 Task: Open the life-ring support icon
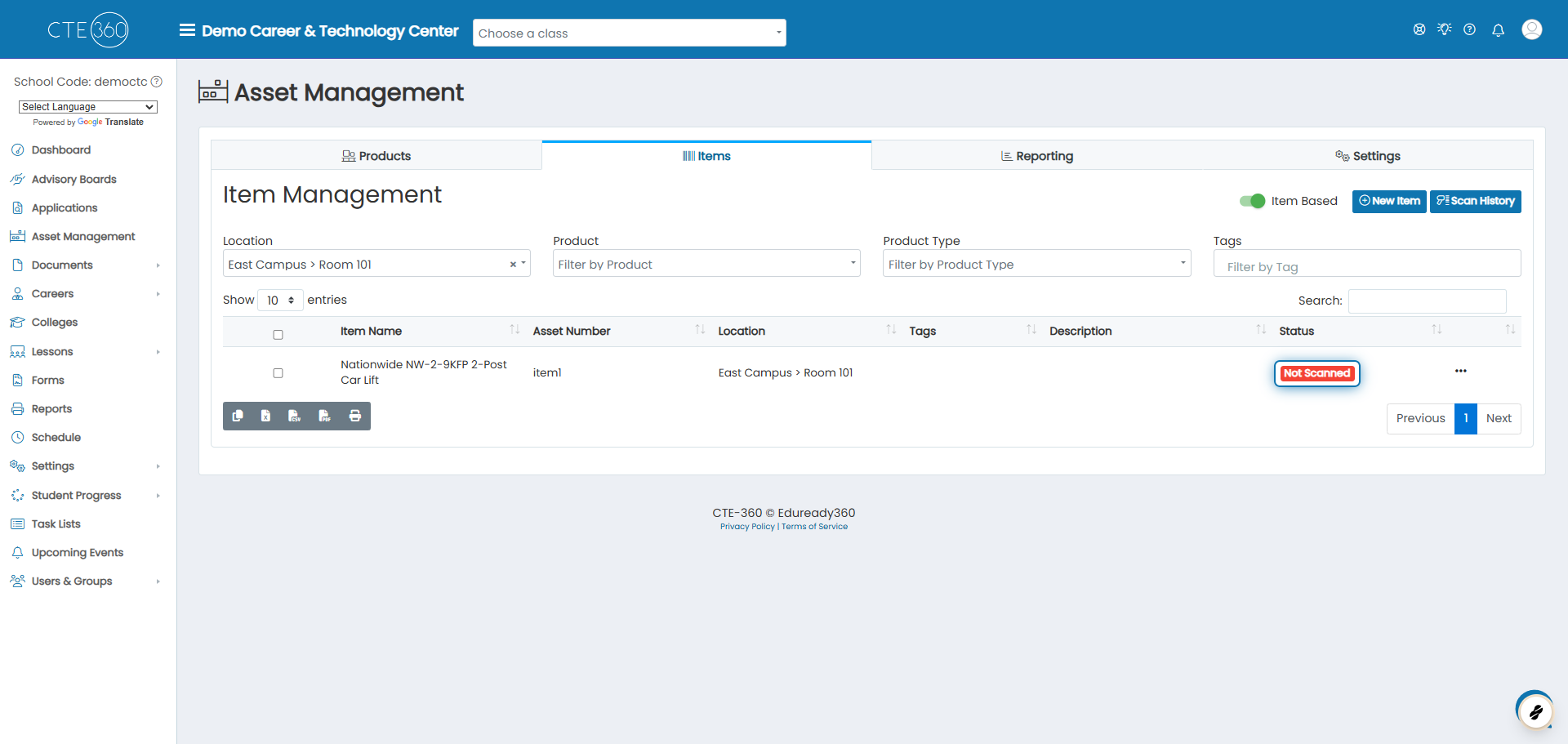1419,29
